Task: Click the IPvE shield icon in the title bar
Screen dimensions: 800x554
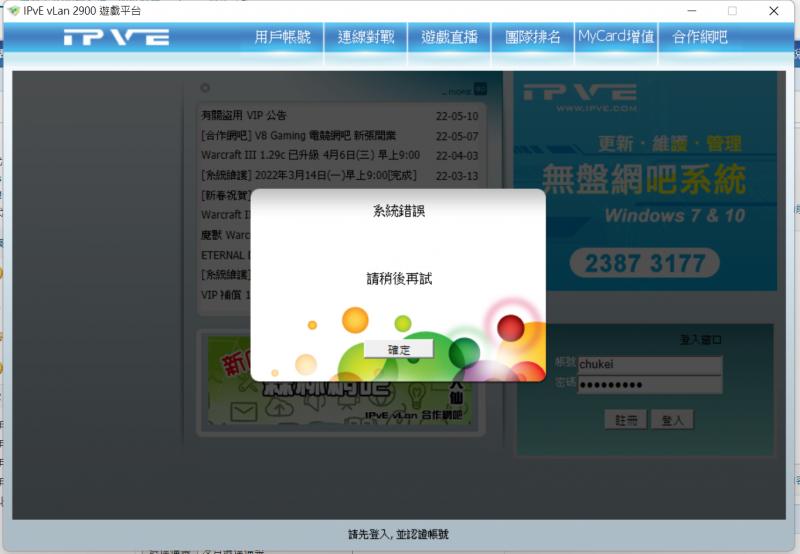Action: [x=14, y=11]
